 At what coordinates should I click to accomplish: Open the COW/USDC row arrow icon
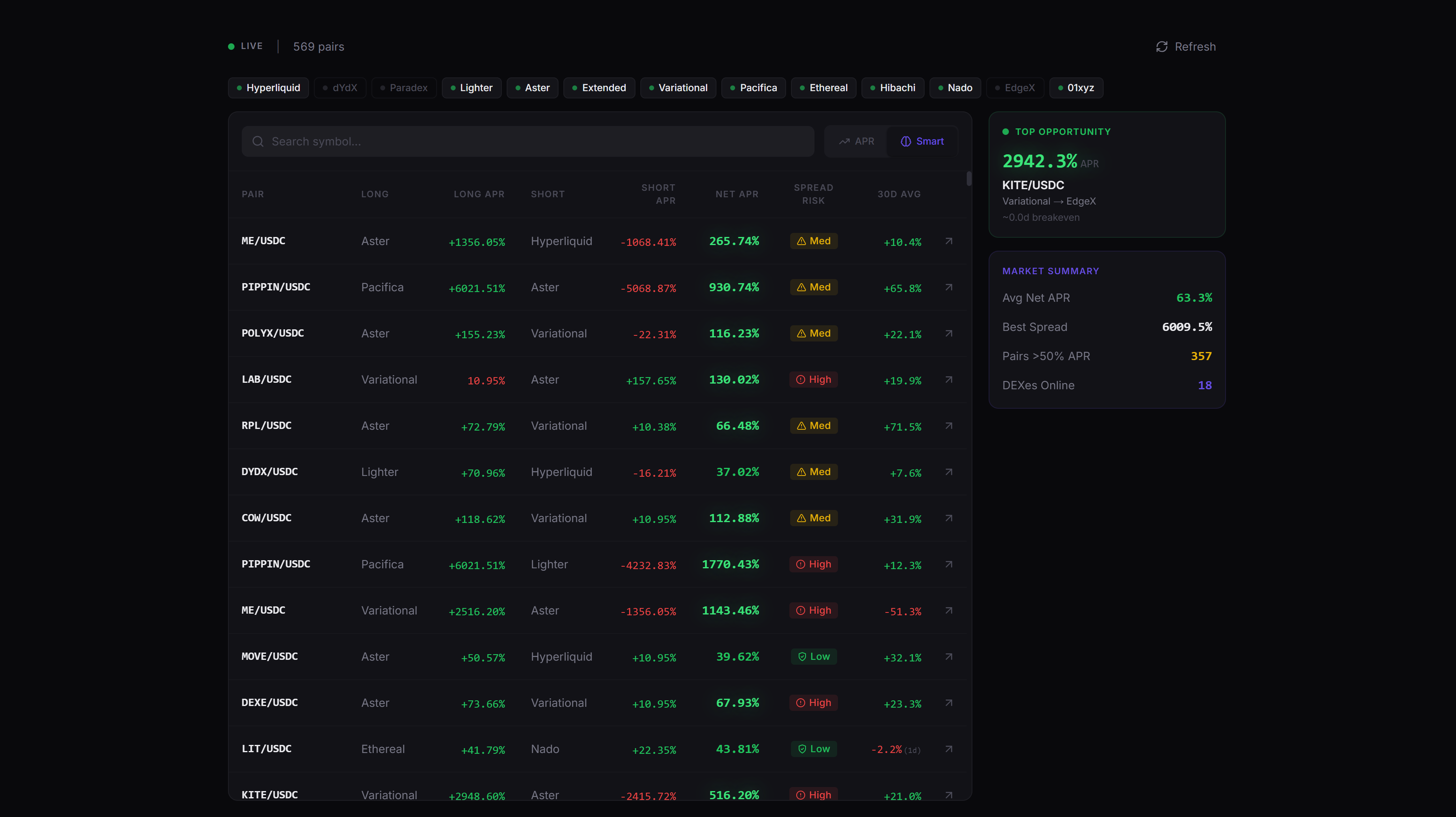(x=949, y=518)
